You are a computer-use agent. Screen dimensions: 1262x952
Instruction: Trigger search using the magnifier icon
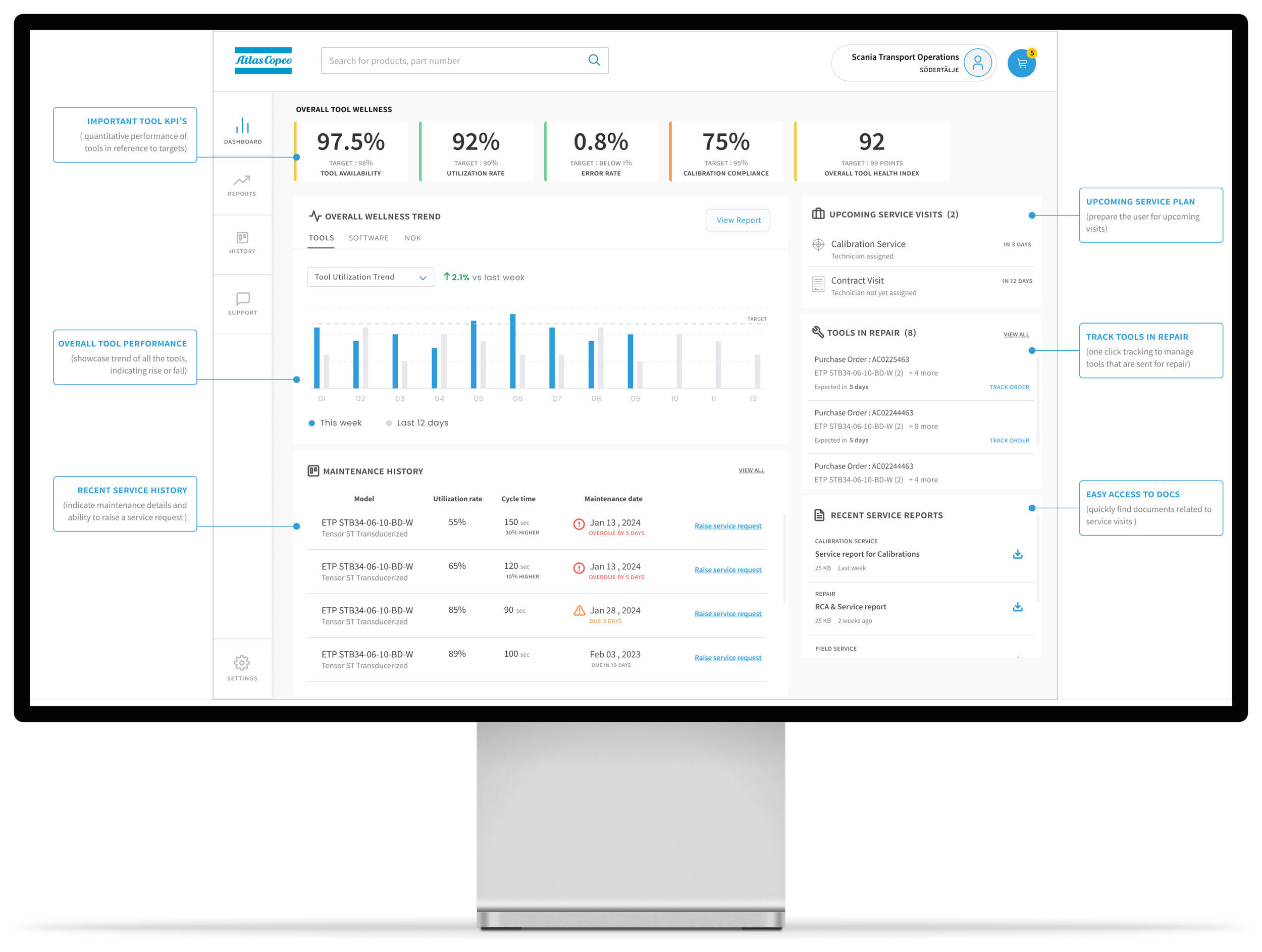(x=594, y=60)
